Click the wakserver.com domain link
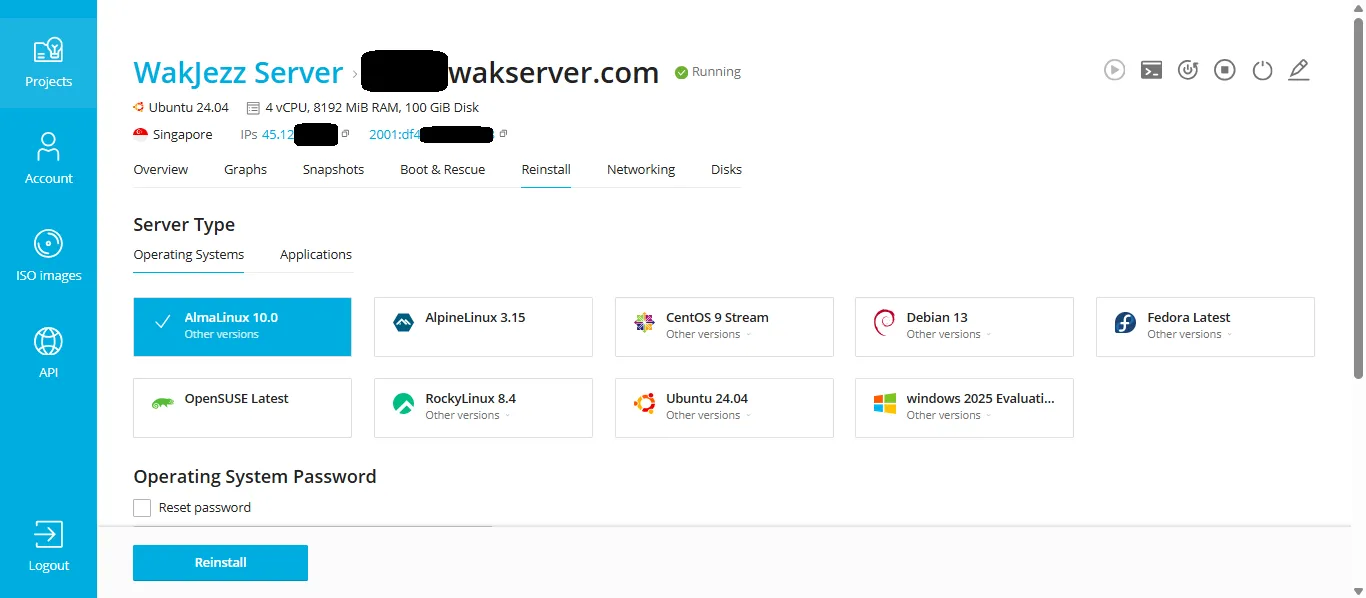 pyautogui.click(x=555, y=71)
